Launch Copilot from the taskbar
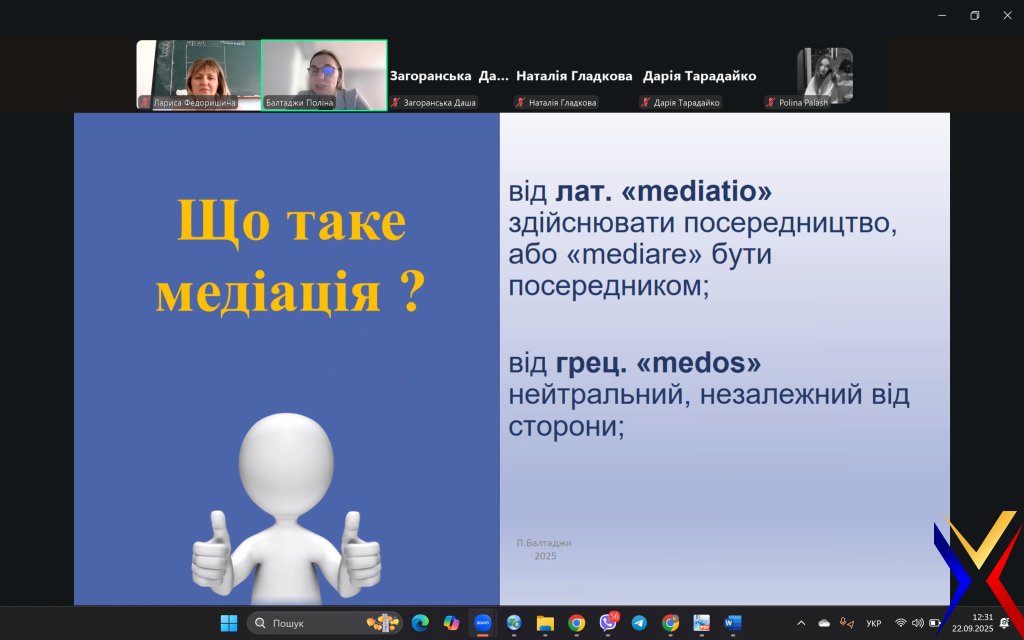The image size is (1024, 640). coord(451,623)
